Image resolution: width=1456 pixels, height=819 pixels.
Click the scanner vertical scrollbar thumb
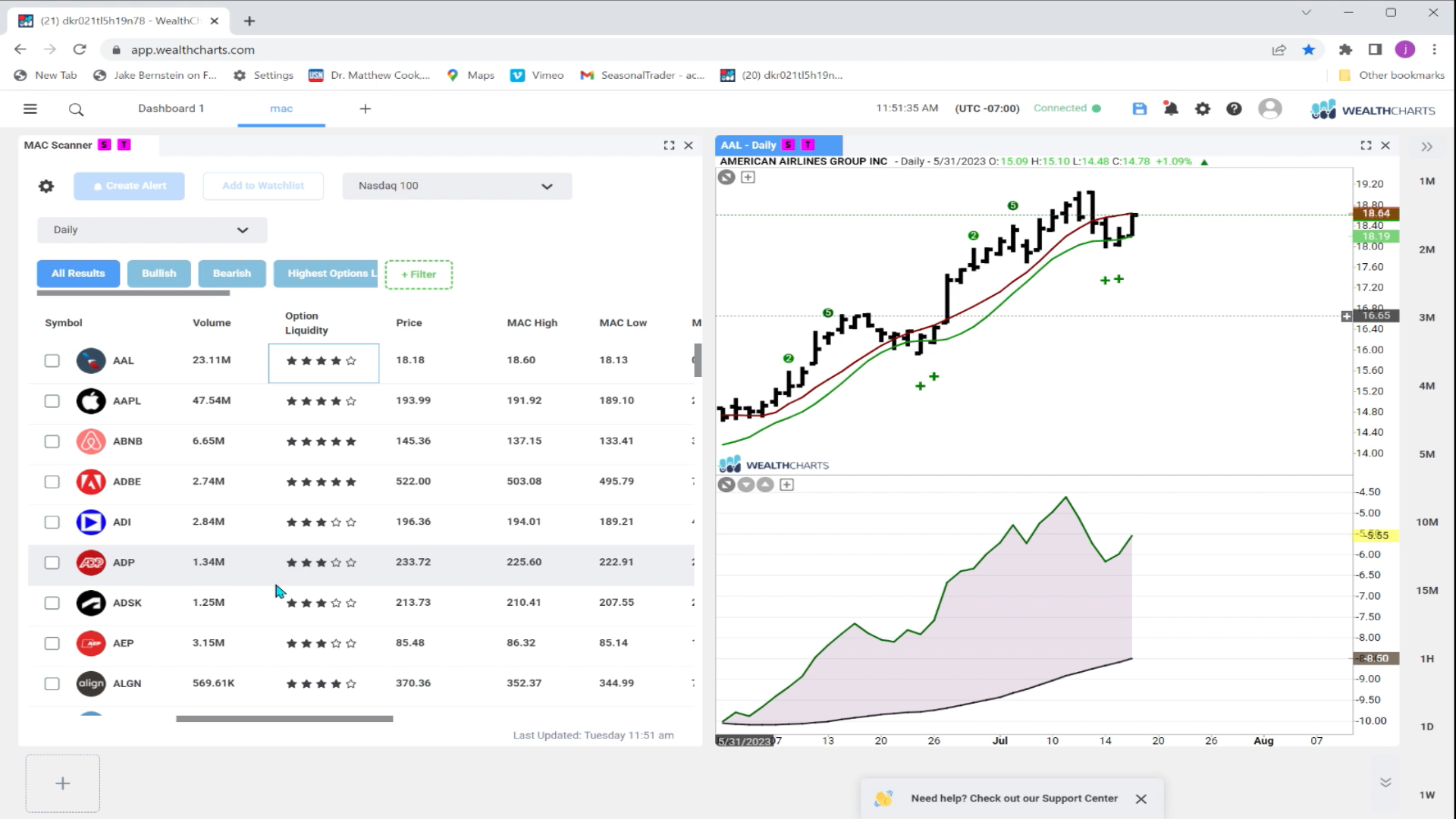698,360
